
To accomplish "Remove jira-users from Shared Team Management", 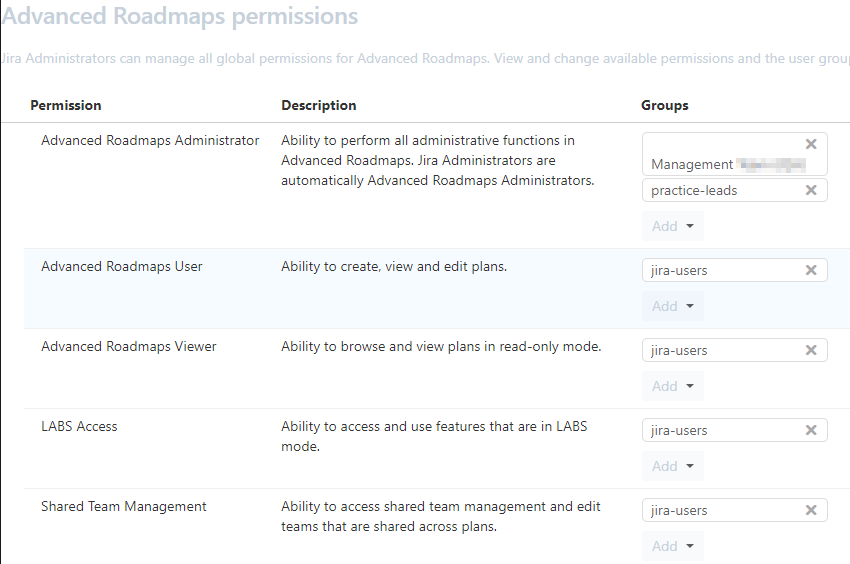I will point(811,510).
